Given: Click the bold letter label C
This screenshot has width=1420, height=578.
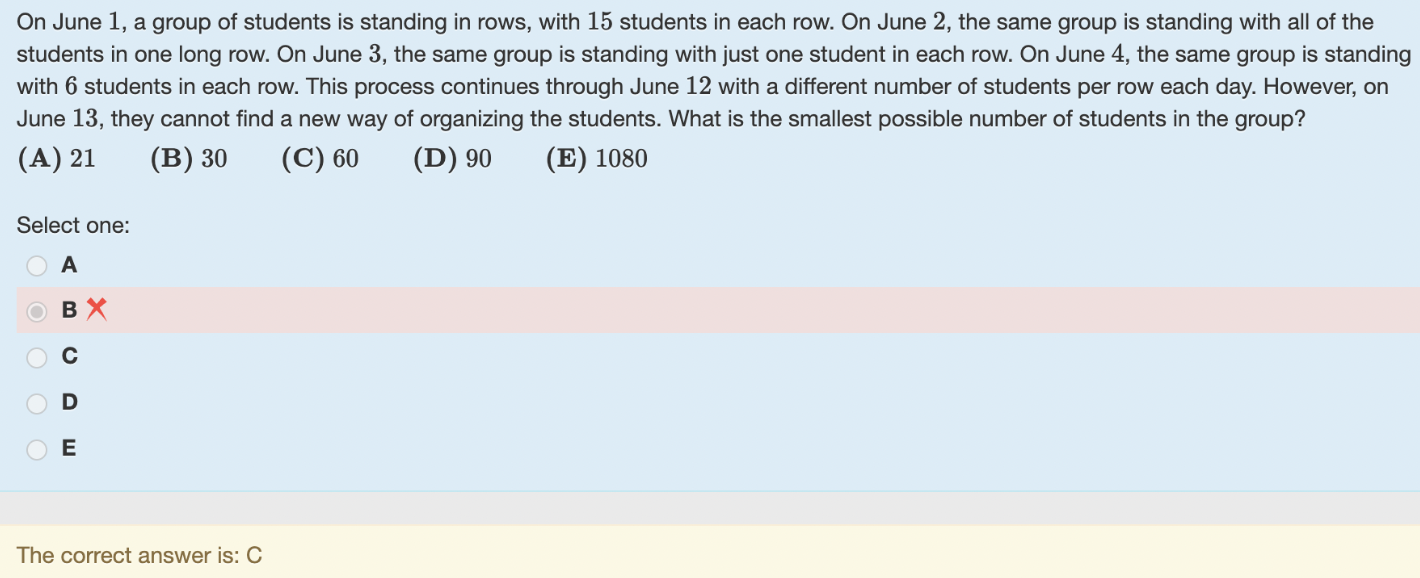Looking at the screenshot, I should point(69,356).
